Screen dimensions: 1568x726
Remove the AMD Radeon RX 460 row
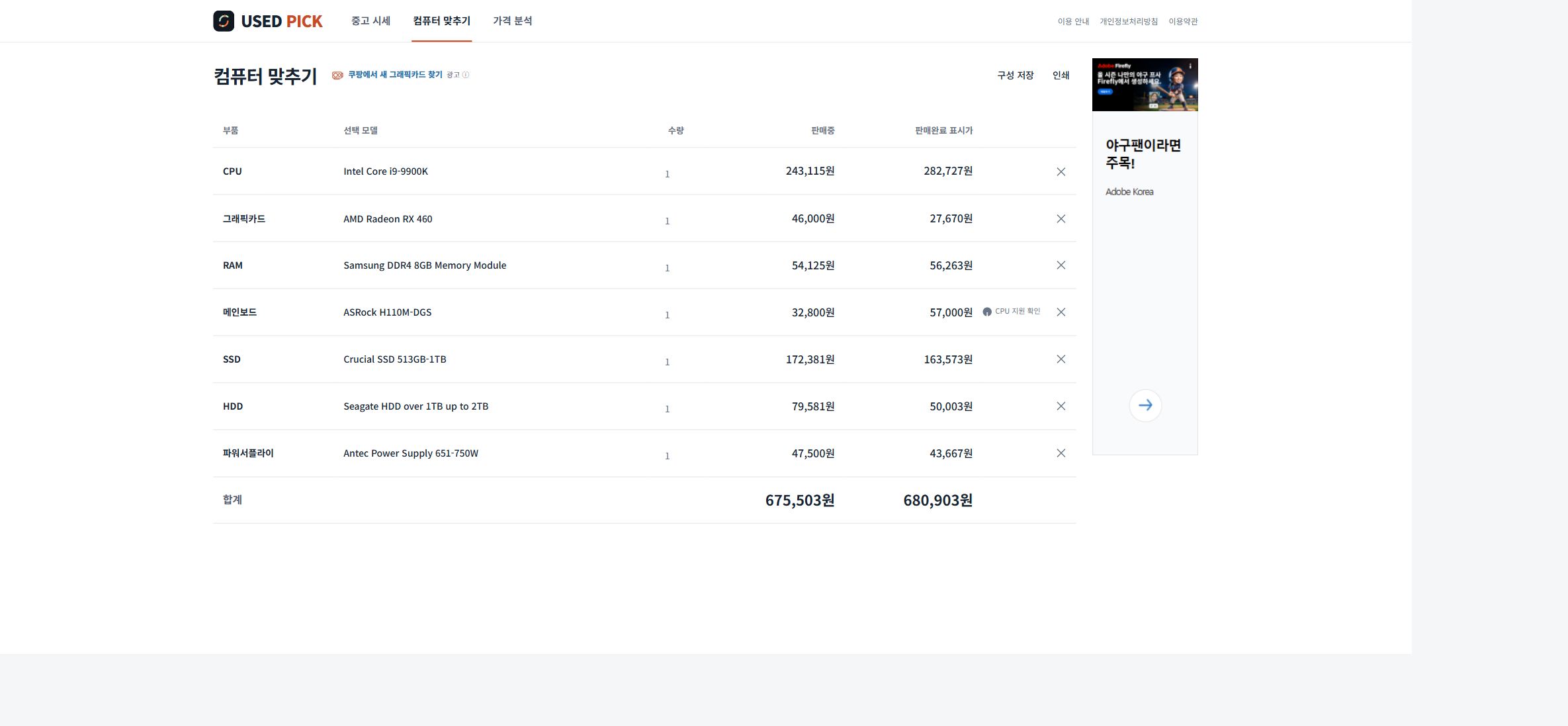1061,218
